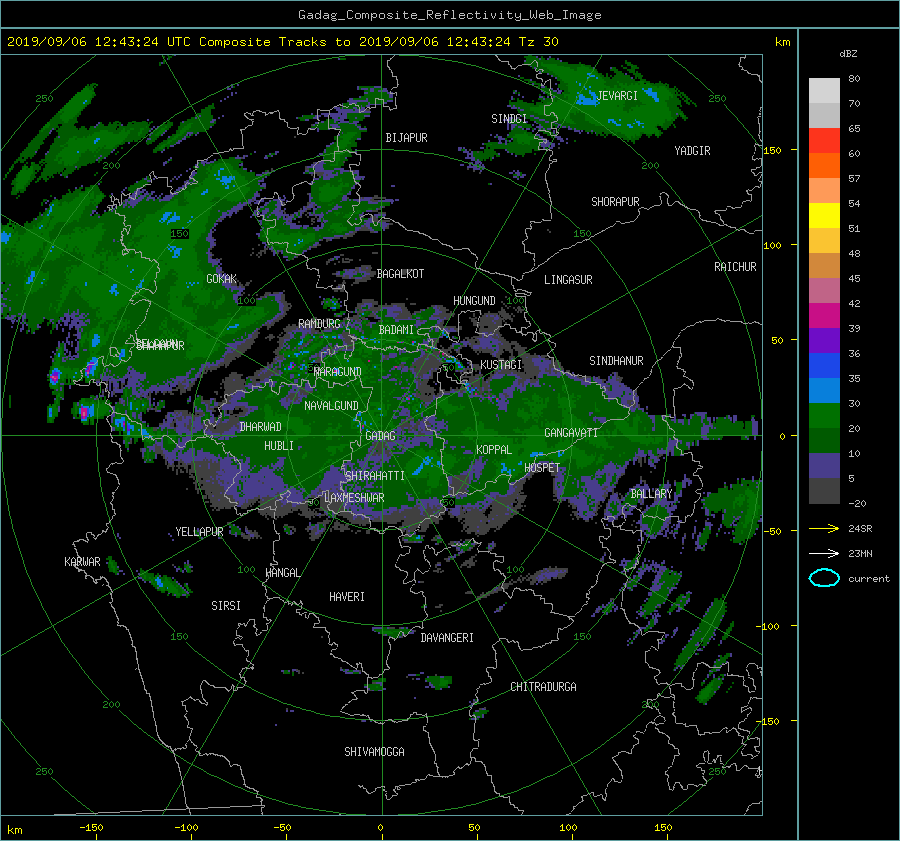Click the HAVERI city label
The image size is (900, 841).
click(x=347, y=597)
